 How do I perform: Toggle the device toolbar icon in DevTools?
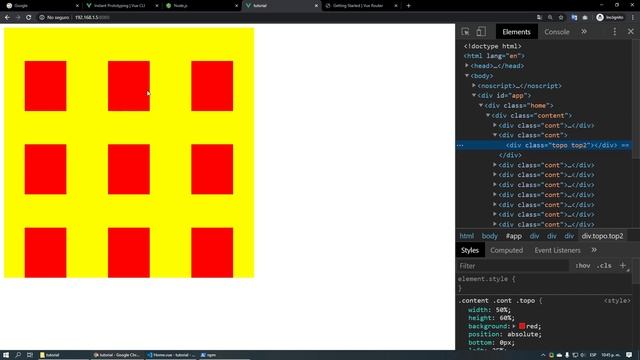point(481,32)
